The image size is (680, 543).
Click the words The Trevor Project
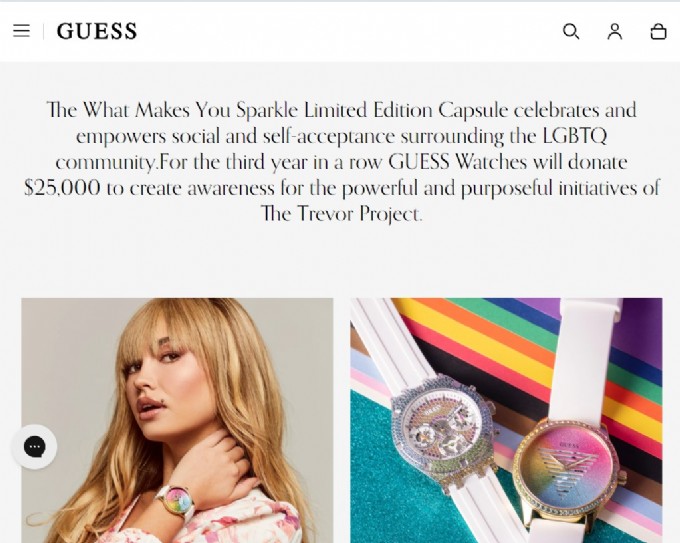pos(340,214)
